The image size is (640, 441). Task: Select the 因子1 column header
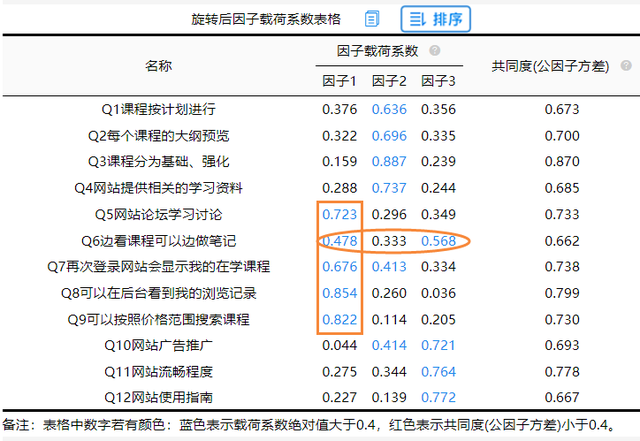(339, 81)
